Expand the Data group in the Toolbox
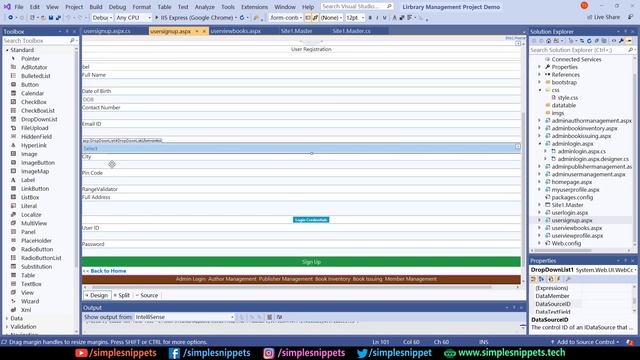 click(x=7, y=318)
